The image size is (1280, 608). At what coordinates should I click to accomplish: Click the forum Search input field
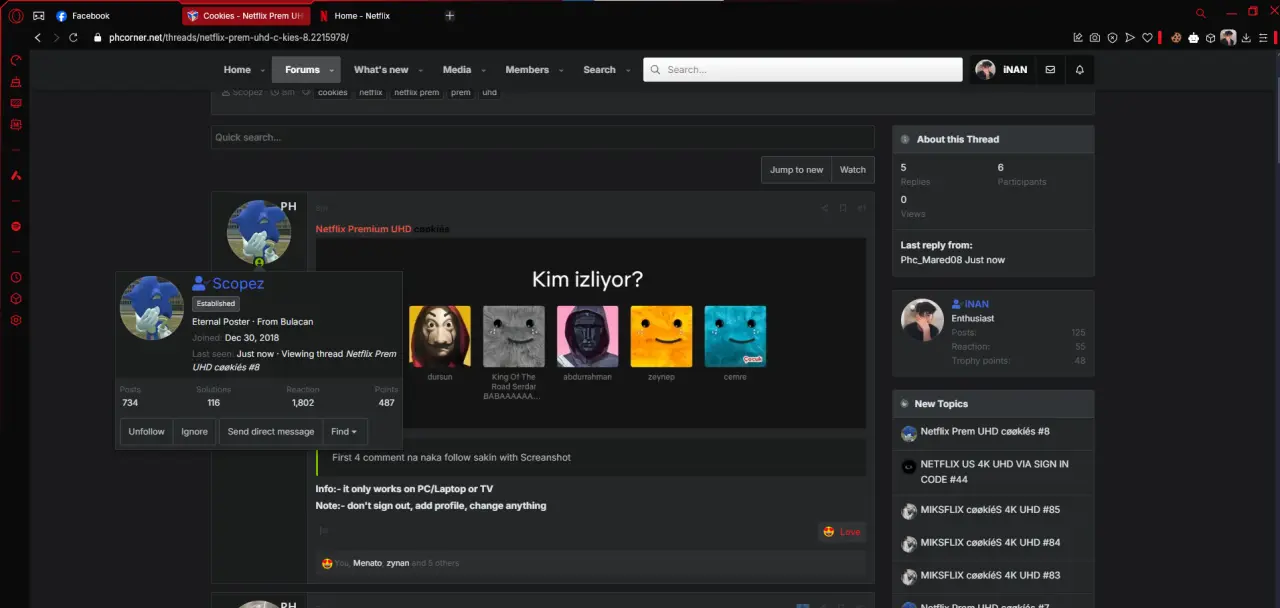click(803, 70)
